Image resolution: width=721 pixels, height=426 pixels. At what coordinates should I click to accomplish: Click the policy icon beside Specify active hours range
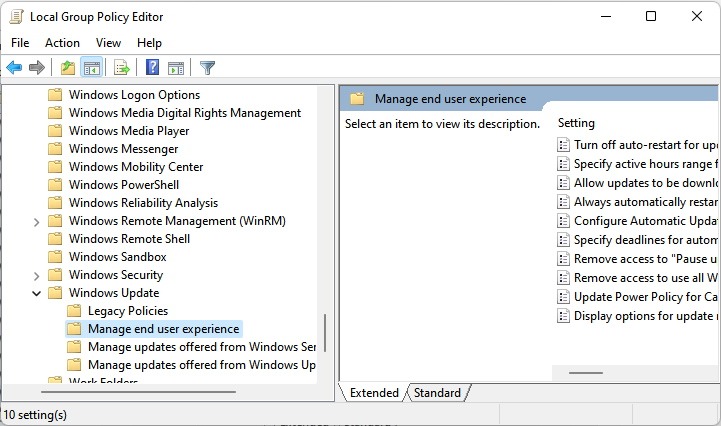(x=563, y=164)
